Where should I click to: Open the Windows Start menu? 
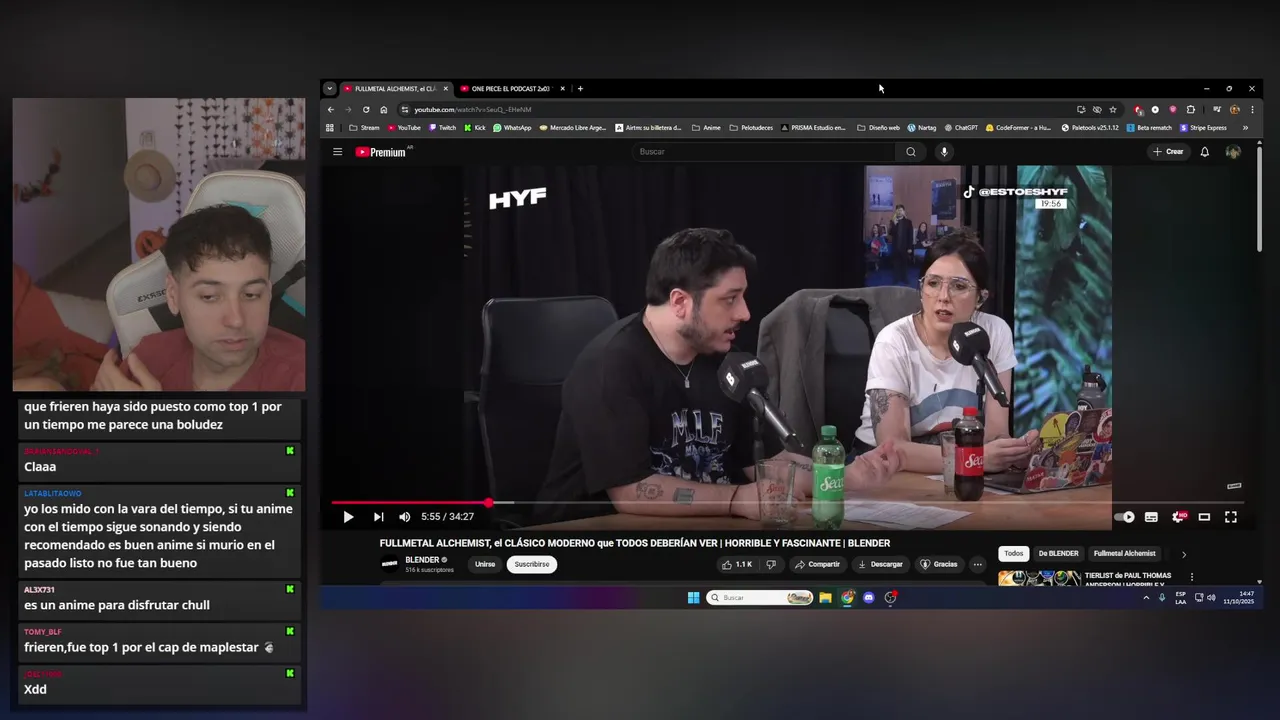pyautogui.click(x=693, y=598)
